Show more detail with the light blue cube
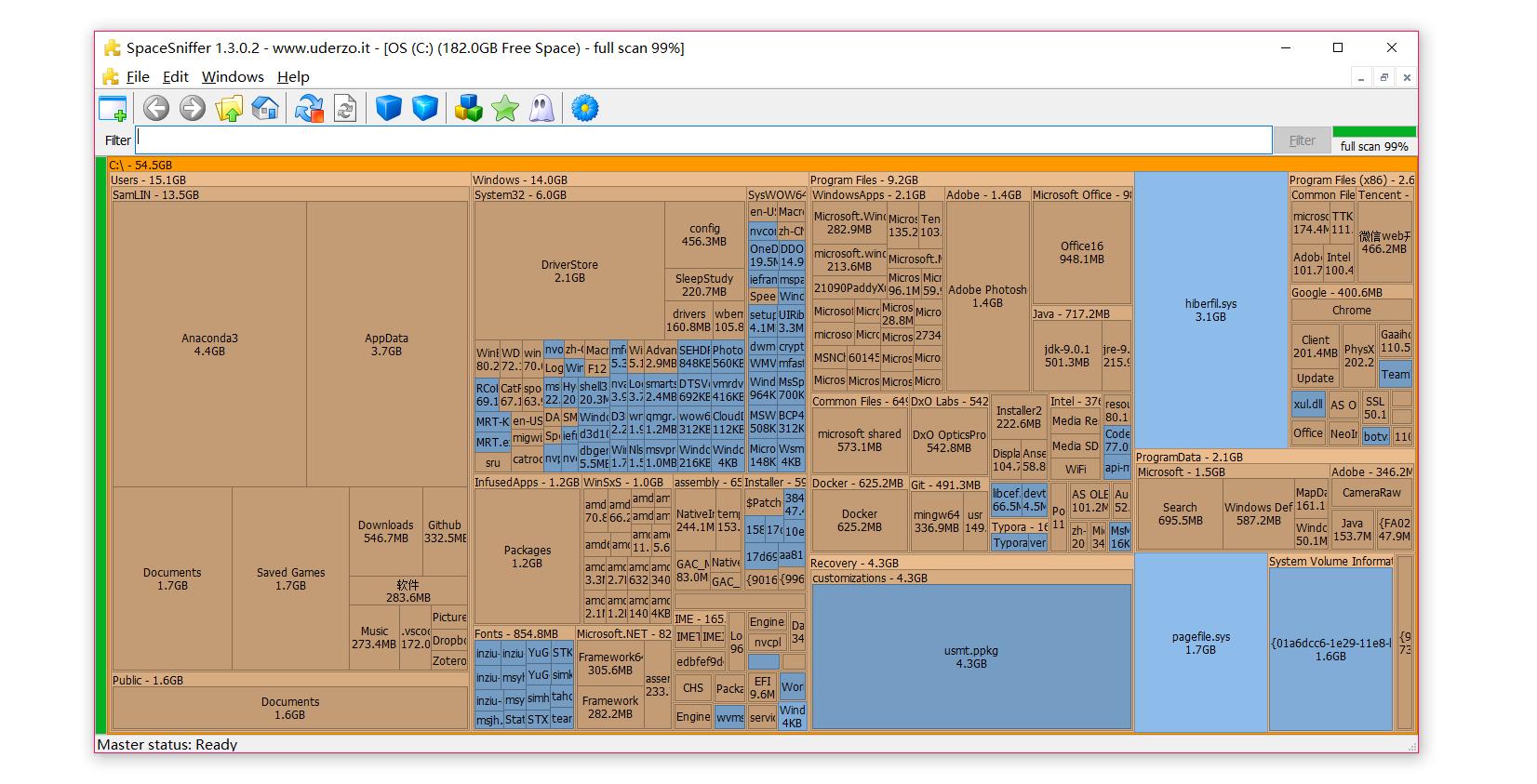 coord(425,109)
